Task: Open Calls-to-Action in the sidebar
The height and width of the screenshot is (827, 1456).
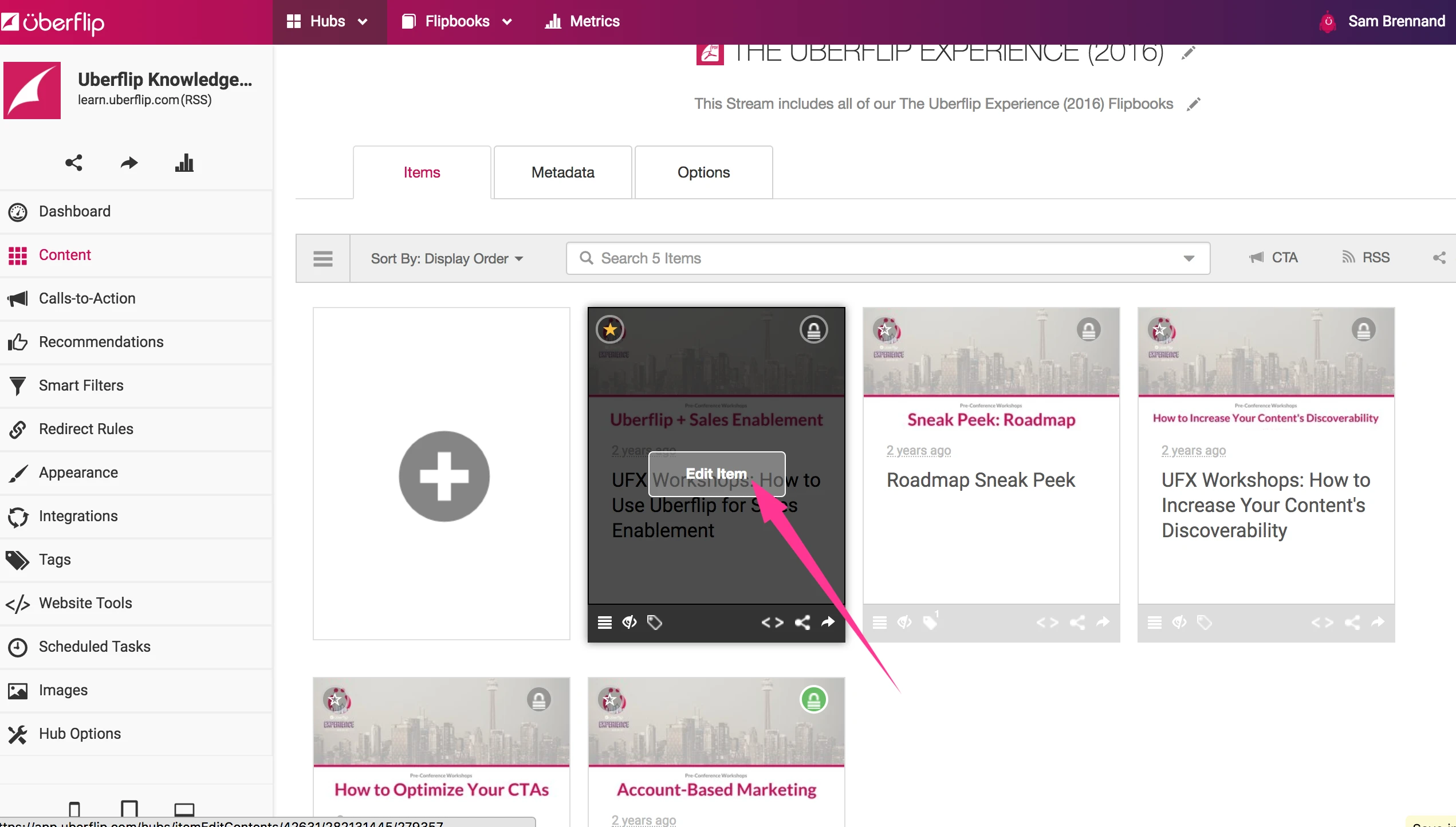Action: coord(136,298)
